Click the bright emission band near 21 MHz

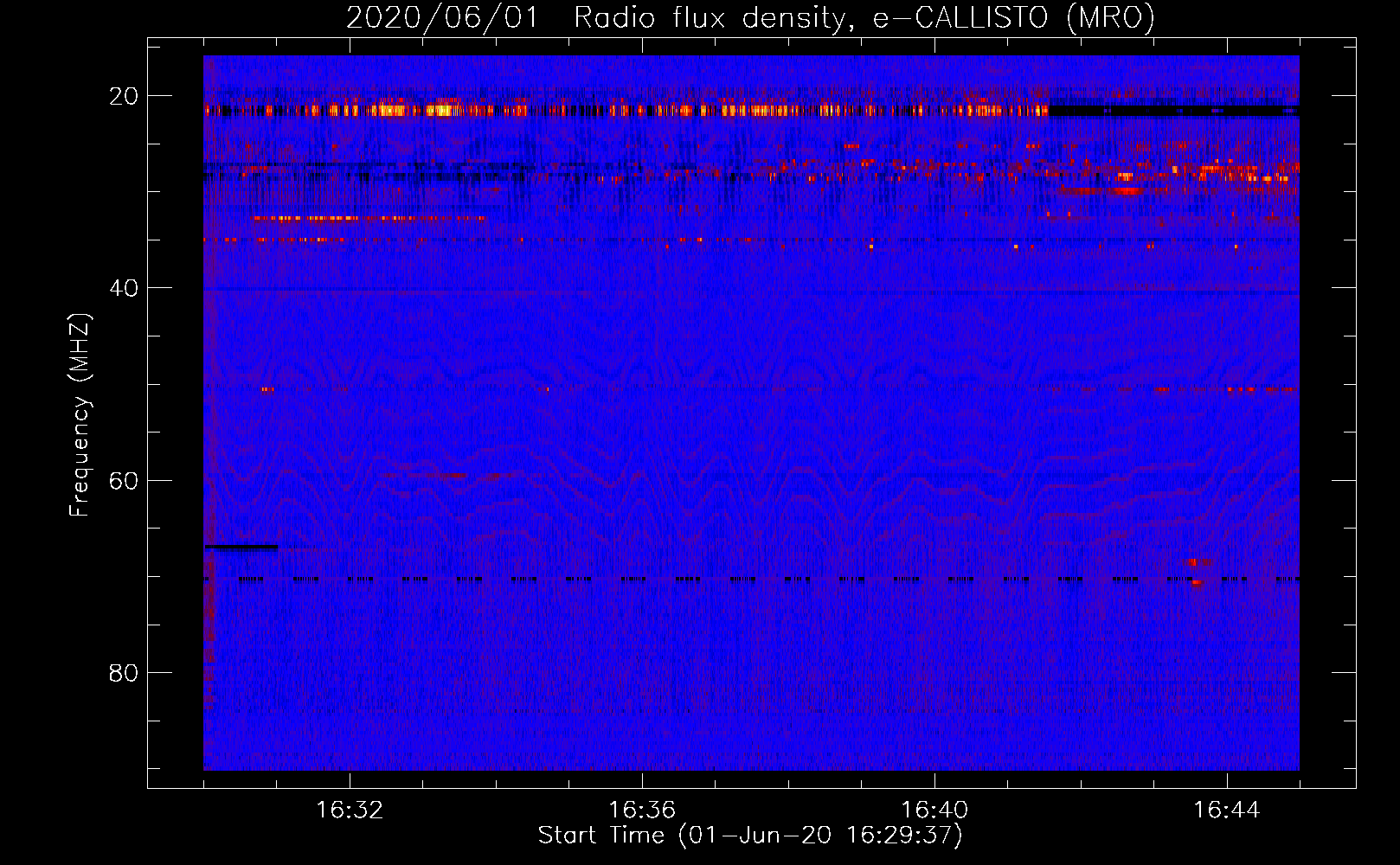point(626,110)
